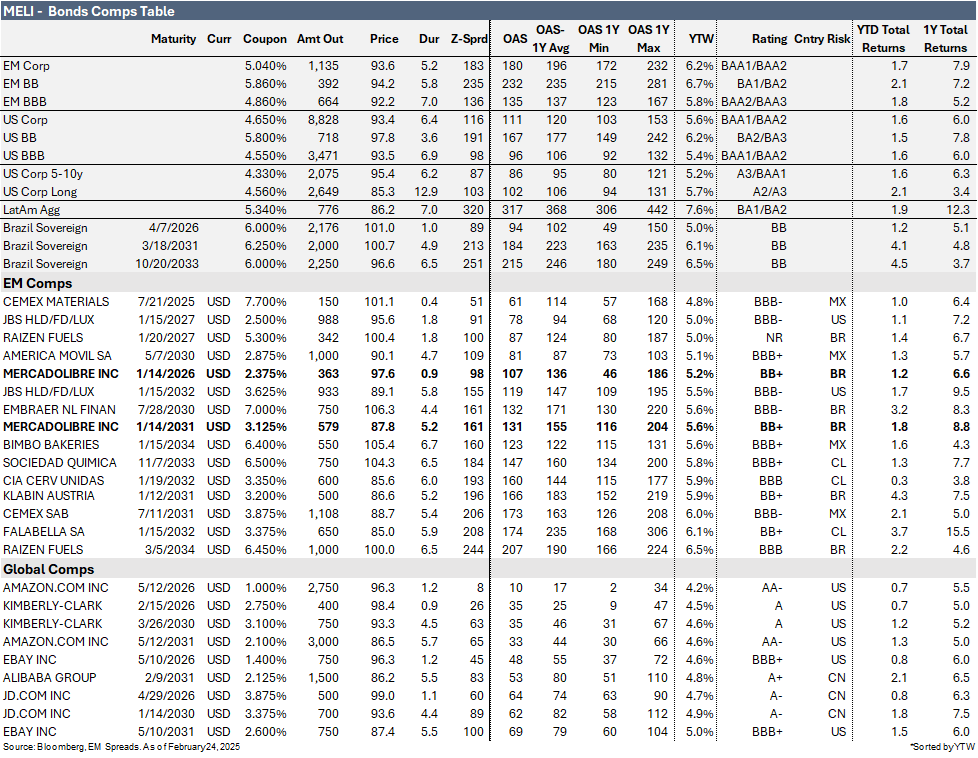
Task: Select the 15.5 1Y return for FALABELLA
Action: pos(957,532)
